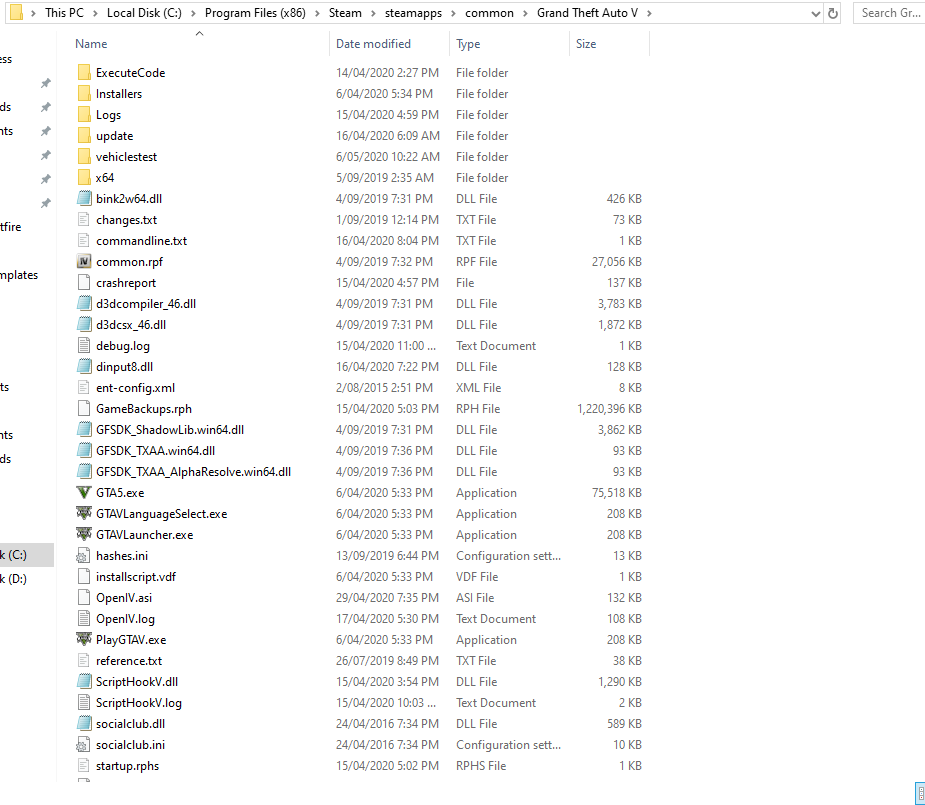Go to This PC in breadcrumb
Screen dimensions: 925x805
click(64, 13)
